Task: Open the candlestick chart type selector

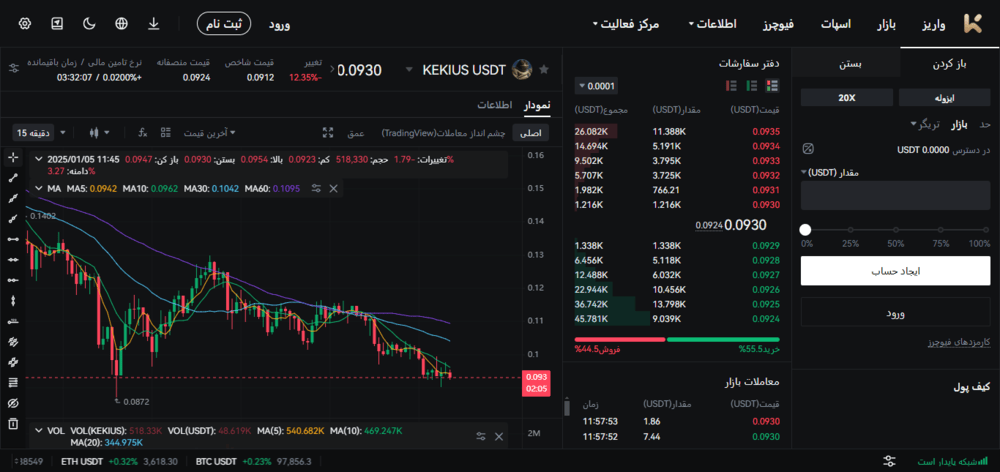Action: [x=99, y=133]
